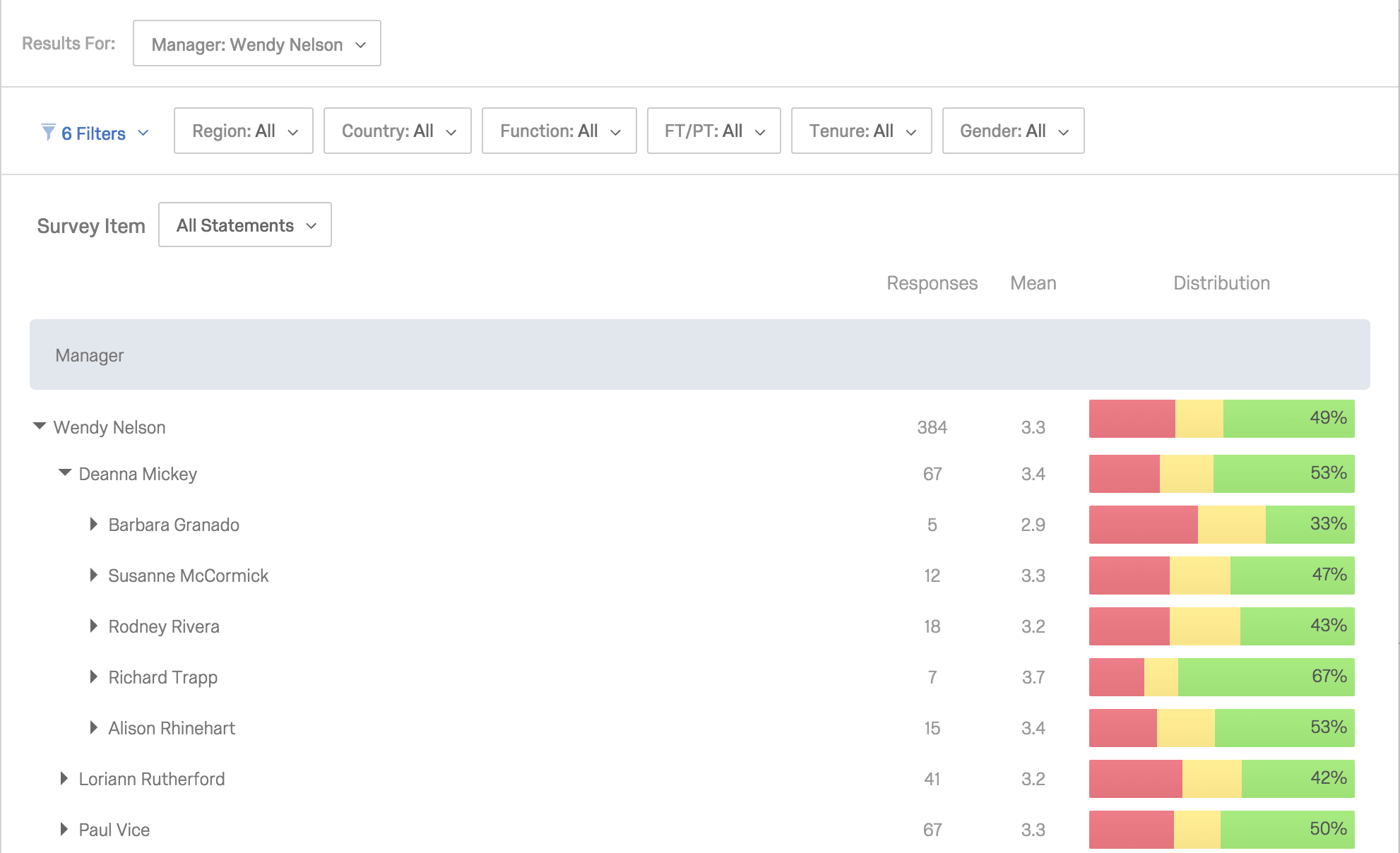Select the Paul Vice manager name
This screenshot has width=1400, height=853.
pyautogui.click(x=114, y=830)
